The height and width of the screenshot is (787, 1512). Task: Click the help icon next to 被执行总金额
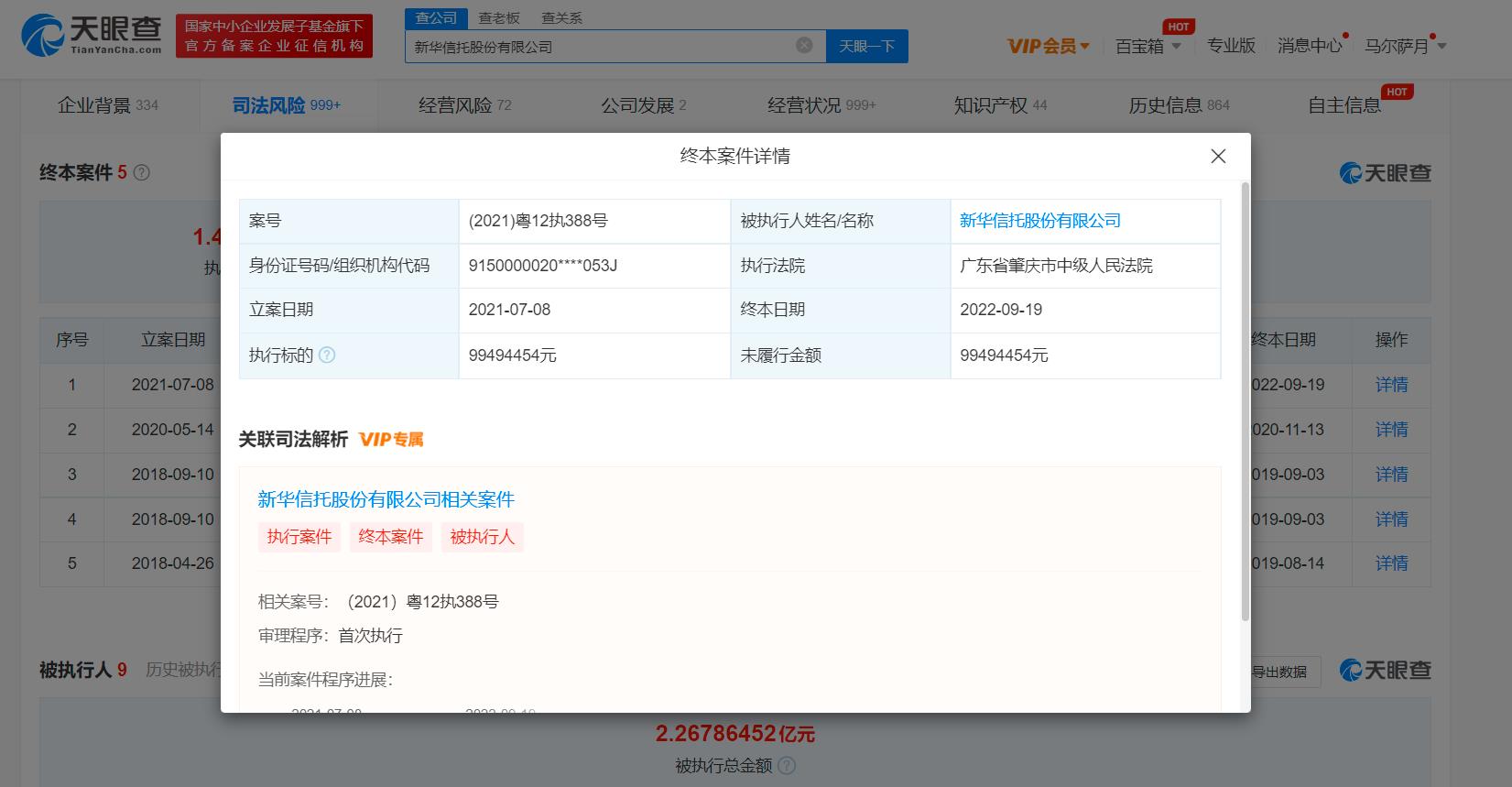pos(787,765)
